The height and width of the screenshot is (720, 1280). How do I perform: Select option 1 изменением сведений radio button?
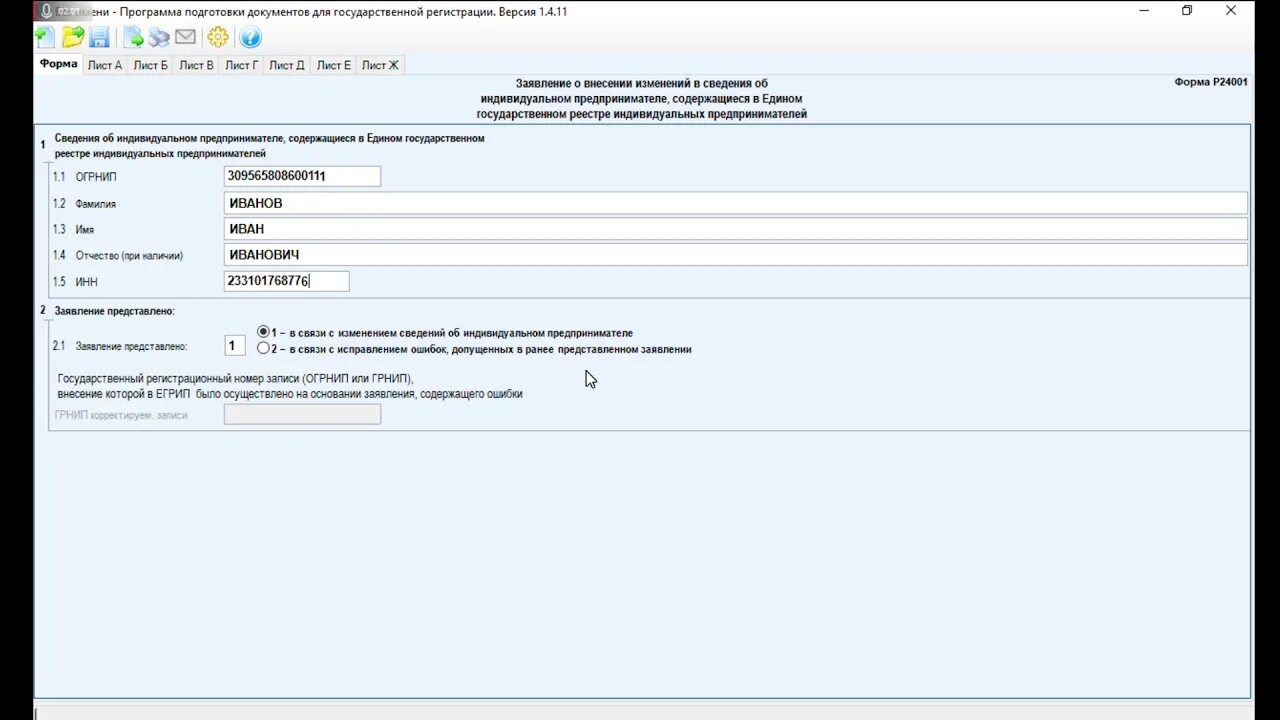pos(263,332)
